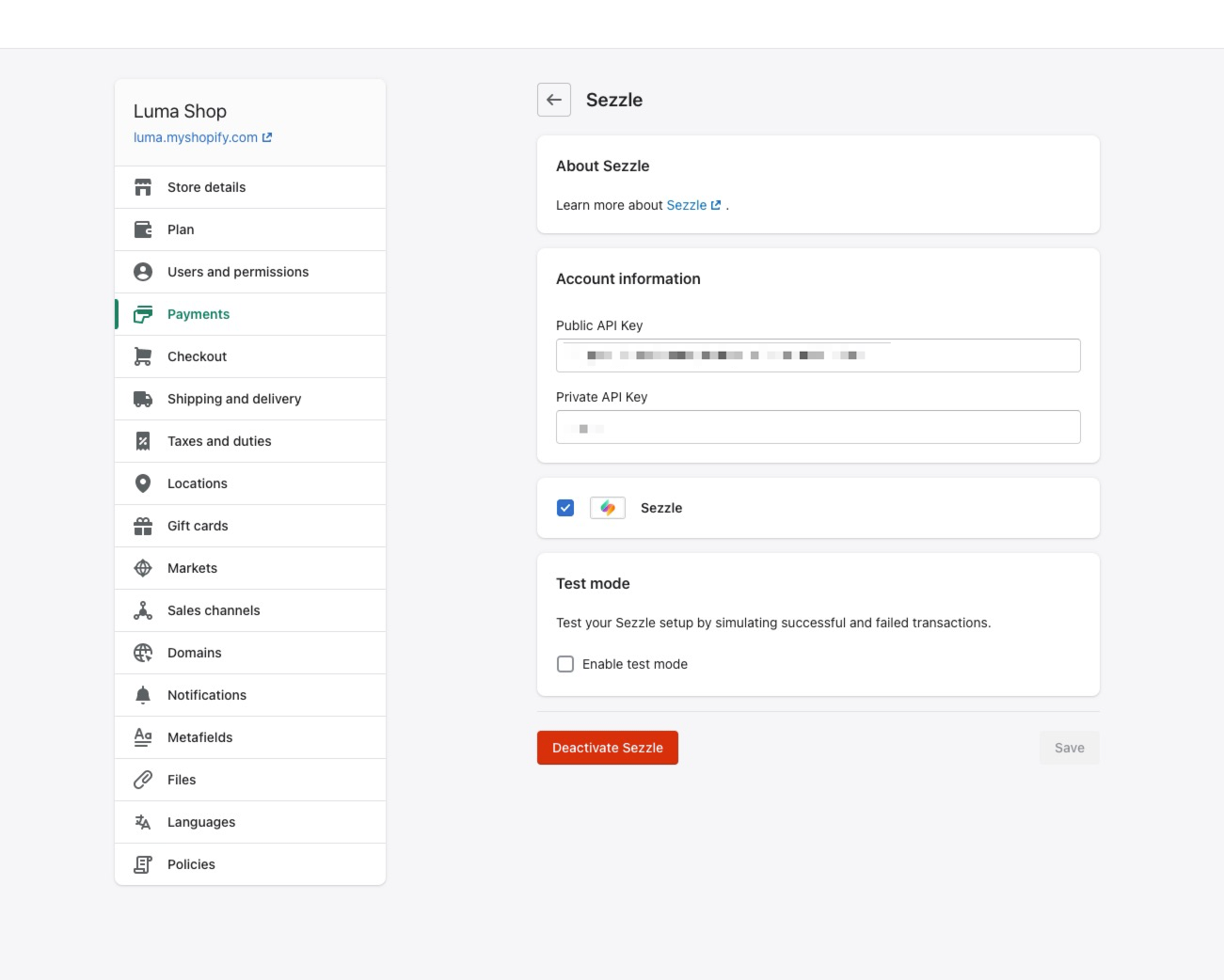Select Payments in sidebar
The height and width of the screenshot is (980, 1224).
[250, 314]
